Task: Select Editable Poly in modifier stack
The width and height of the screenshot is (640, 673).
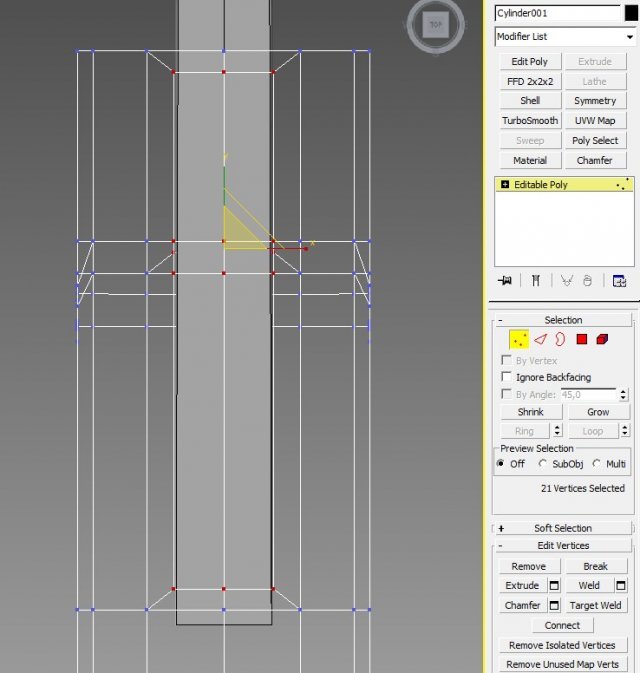Action: (x=541, y=185)
